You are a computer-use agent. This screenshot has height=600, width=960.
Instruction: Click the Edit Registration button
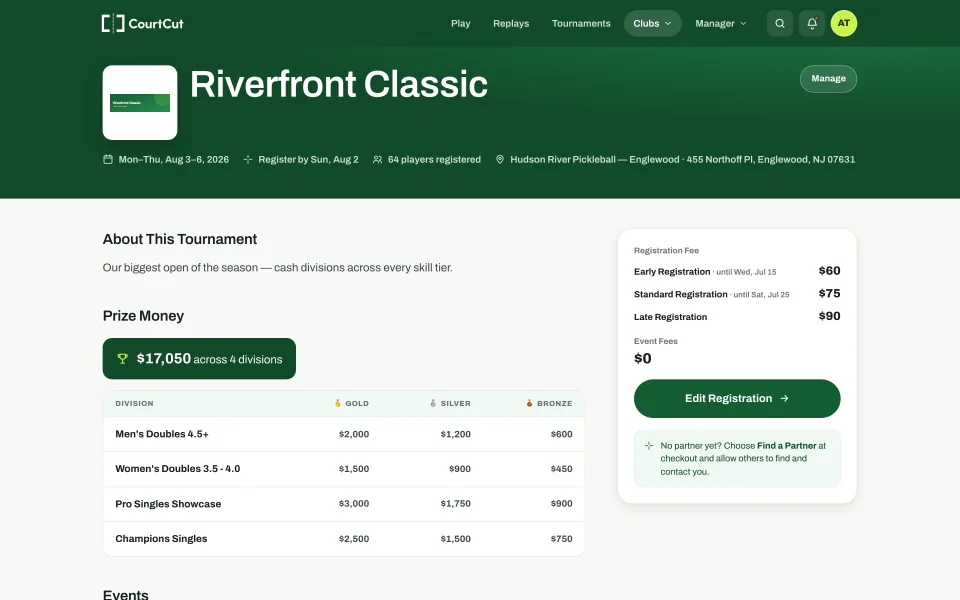[737, 399]
